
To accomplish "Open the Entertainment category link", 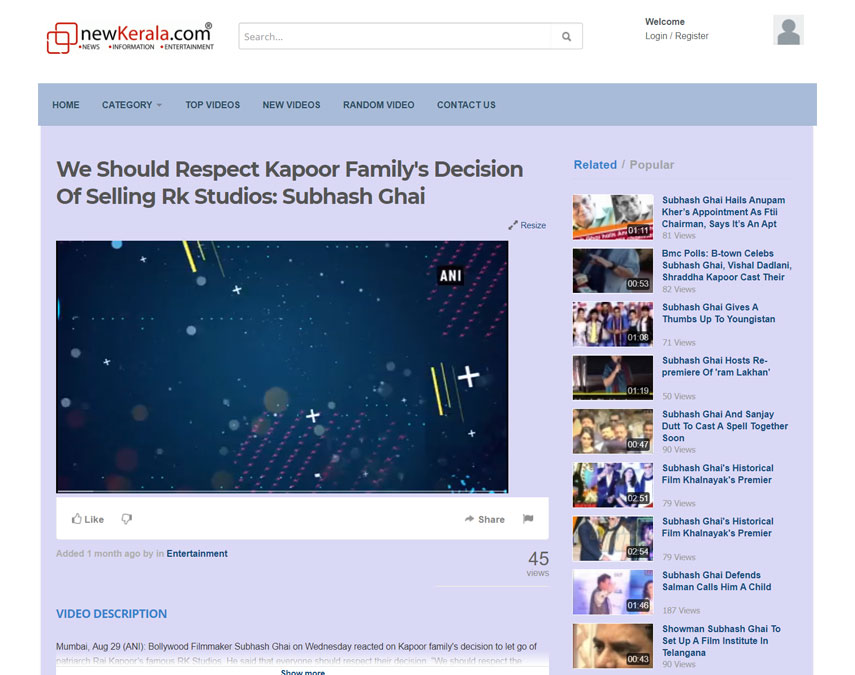I will click(197, 553).
